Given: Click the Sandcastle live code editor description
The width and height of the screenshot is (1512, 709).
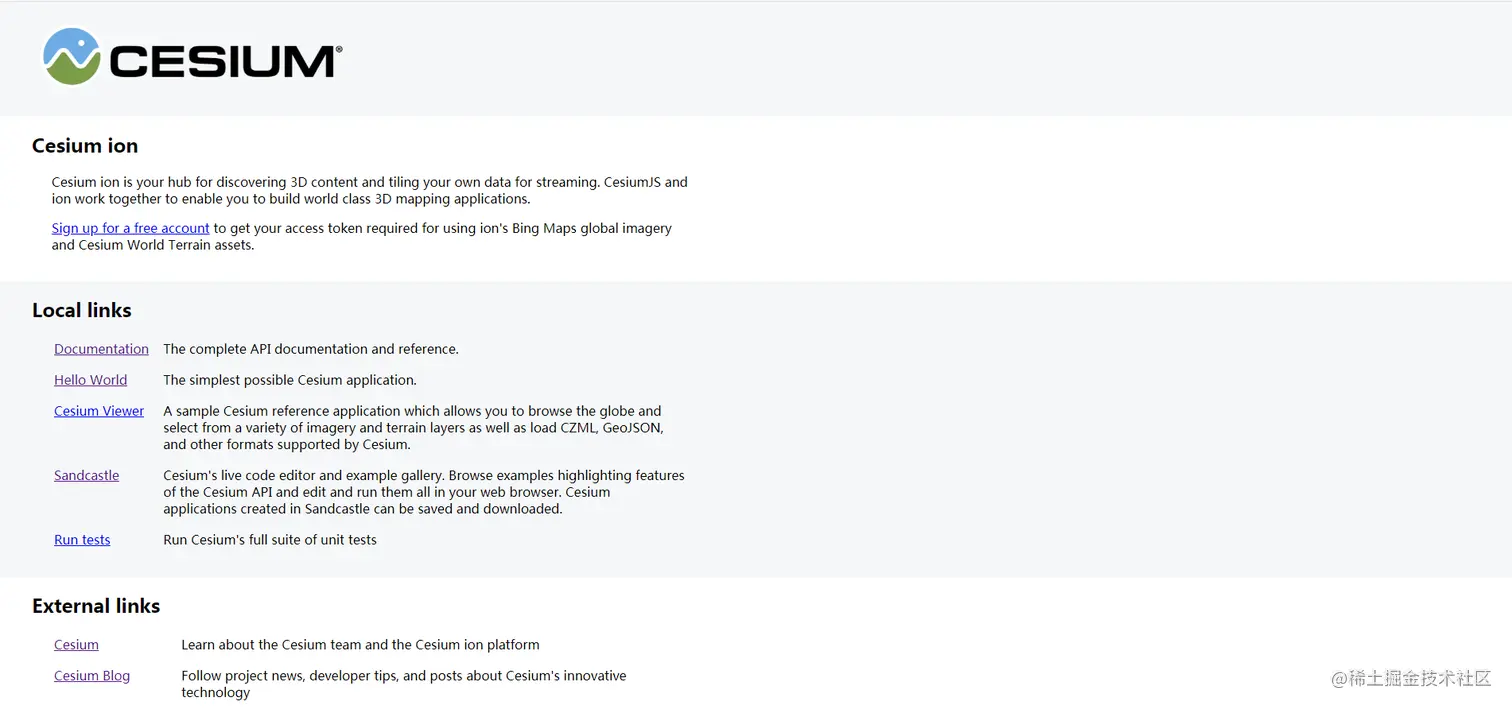Looking at the screenshot, I should point(424,492).
